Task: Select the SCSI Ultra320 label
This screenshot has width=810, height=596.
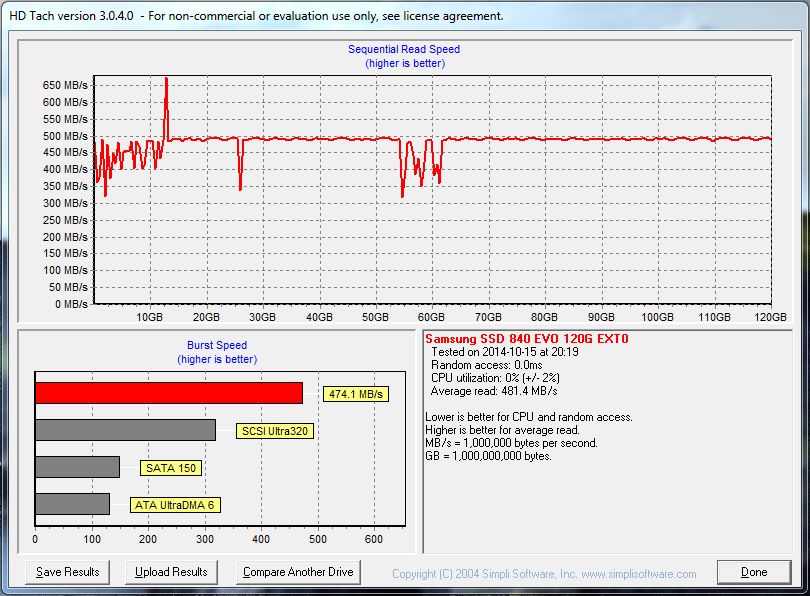Action: point(275,431)
